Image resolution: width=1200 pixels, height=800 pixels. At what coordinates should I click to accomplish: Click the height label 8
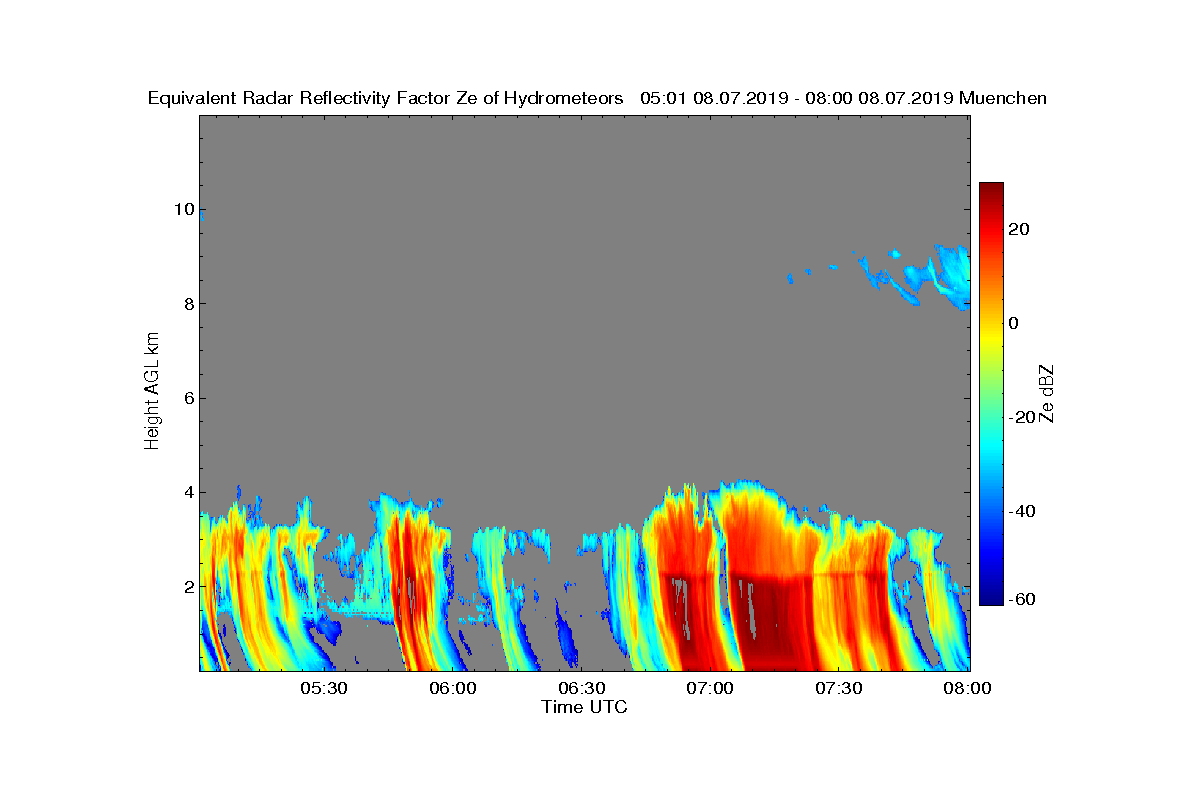click(187, 304)
